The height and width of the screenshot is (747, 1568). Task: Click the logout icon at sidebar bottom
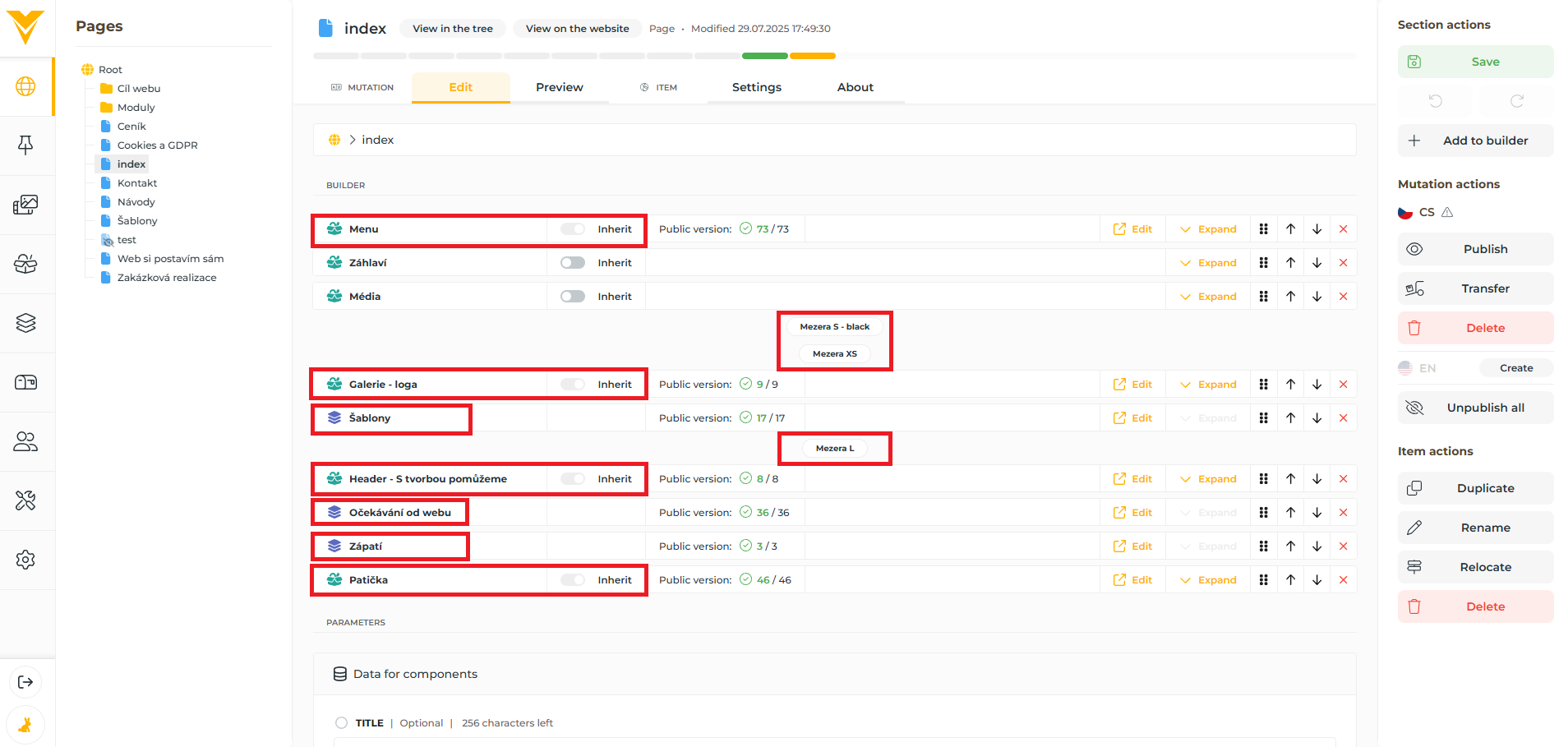tap(25, 682)
